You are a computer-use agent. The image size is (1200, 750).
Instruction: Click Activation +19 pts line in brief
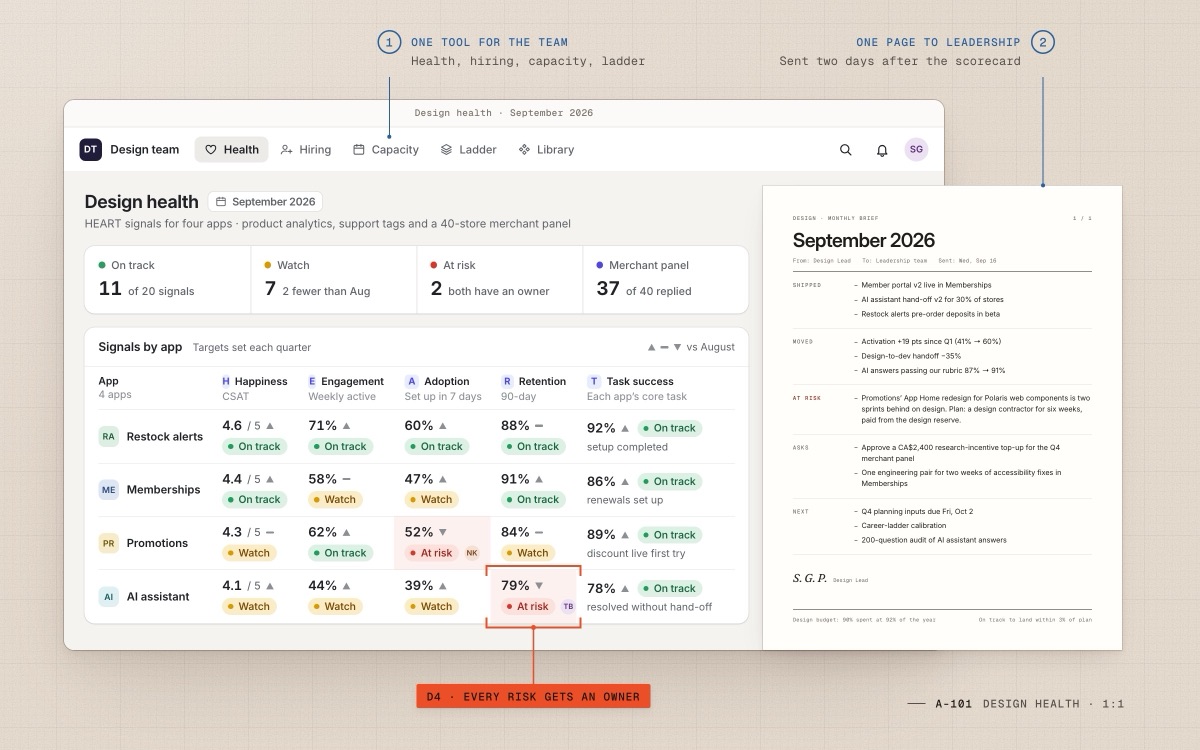[x=931, y=341]
